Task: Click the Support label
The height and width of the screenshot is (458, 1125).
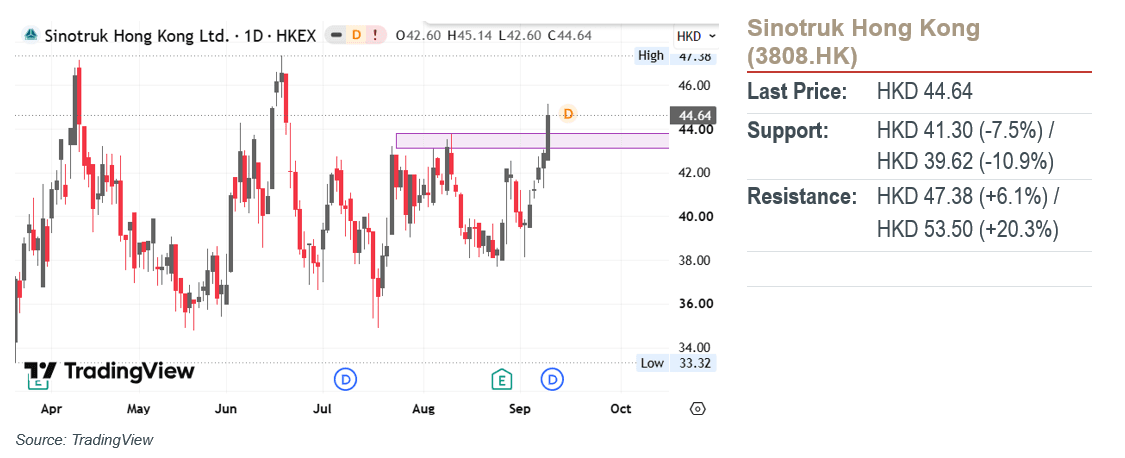Action: (x=788, y=131)
